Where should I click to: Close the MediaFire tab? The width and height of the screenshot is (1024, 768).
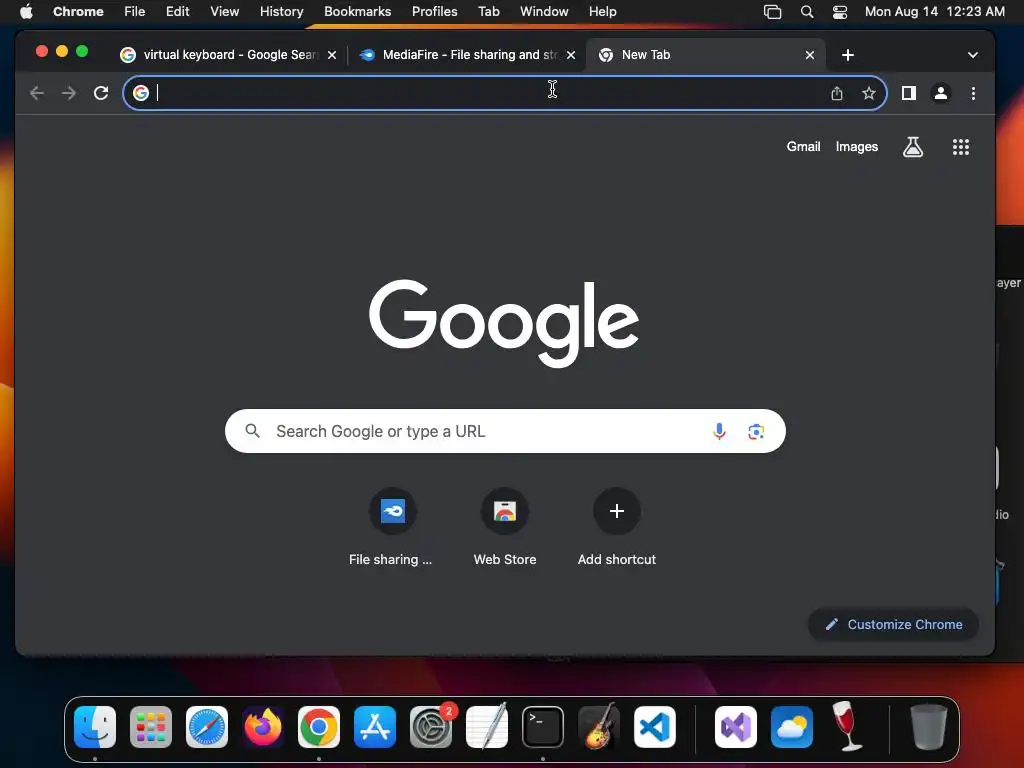coord(571,55)
